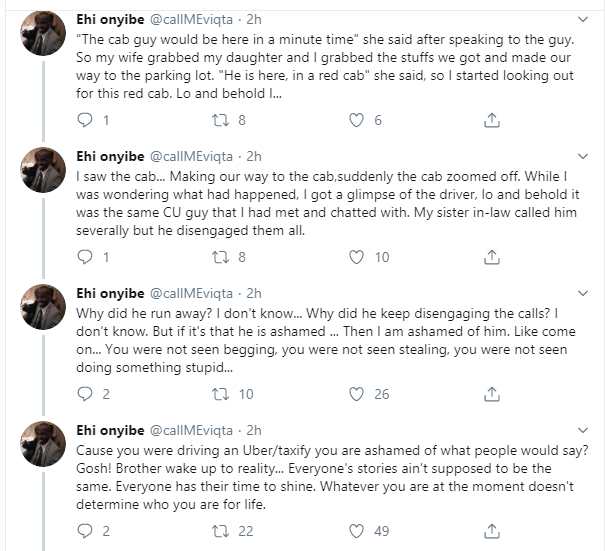Like the tweet with 26 likes
Image resolution: width=605 pixels, height=551 pixels.
[x=355, y=394]
